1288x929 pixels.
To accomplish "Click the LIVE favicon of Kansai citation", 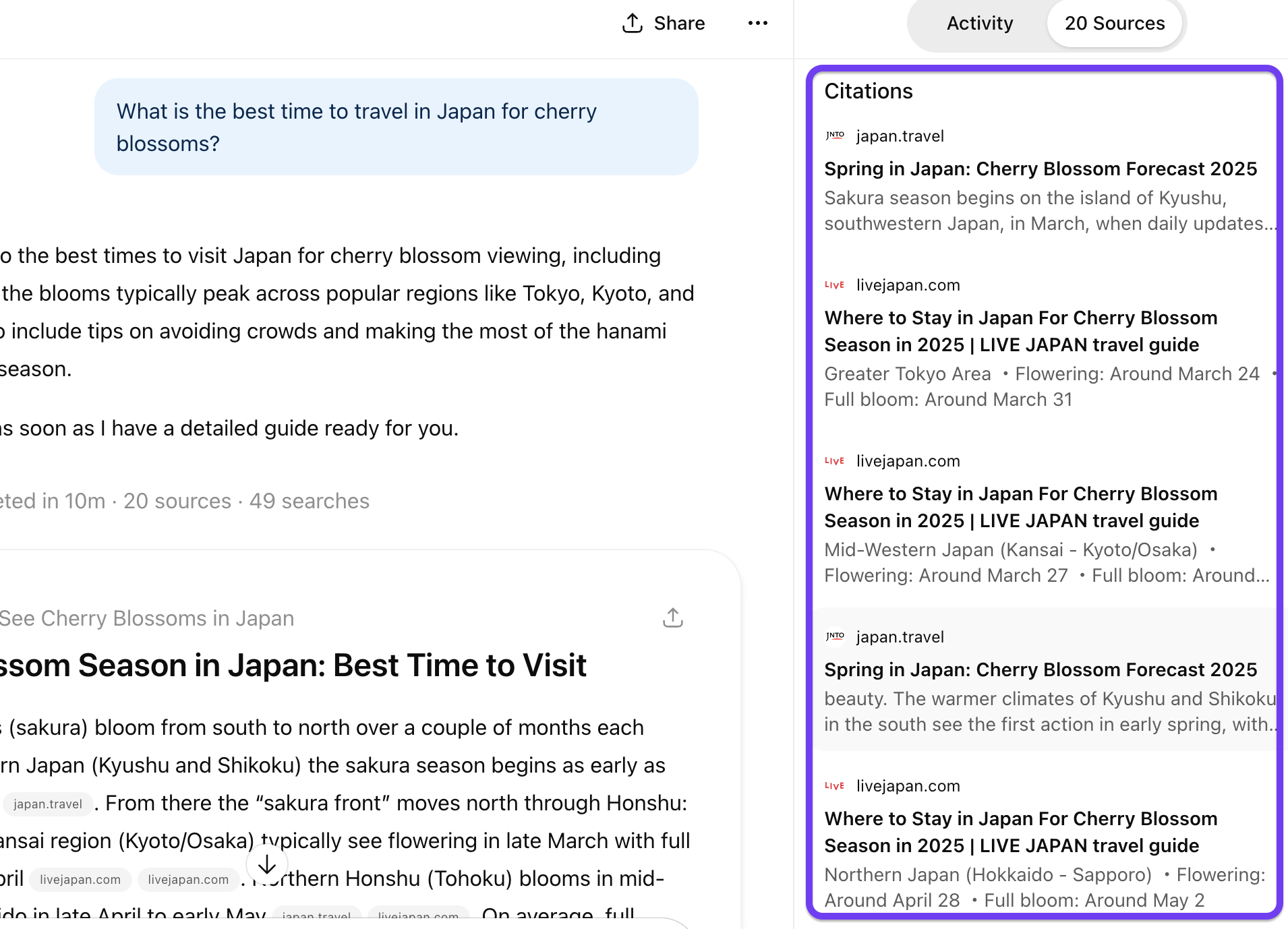I will pos(835,461).
